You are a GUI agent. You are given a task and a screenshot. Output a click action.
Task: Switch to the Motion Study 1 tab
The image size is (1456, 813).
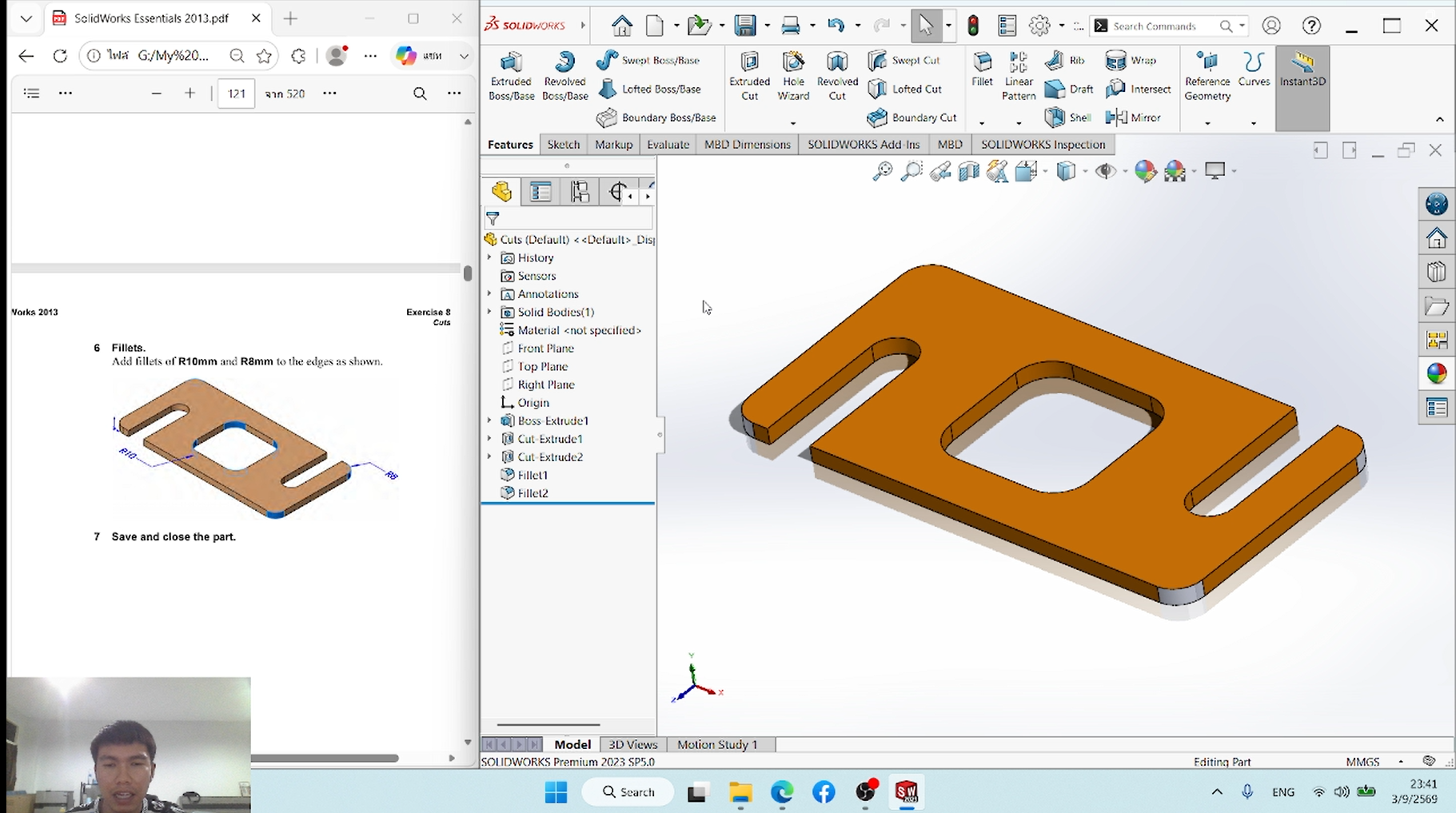click(717, 744)
